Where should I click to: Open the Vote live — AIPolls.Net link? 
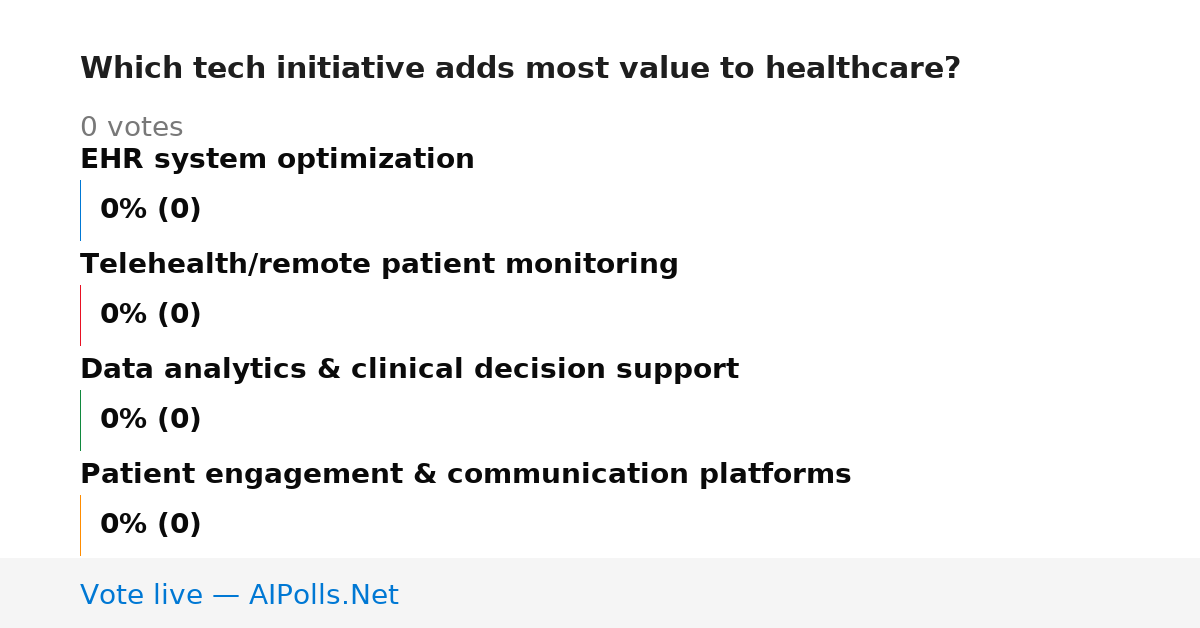tap(239, 596)
